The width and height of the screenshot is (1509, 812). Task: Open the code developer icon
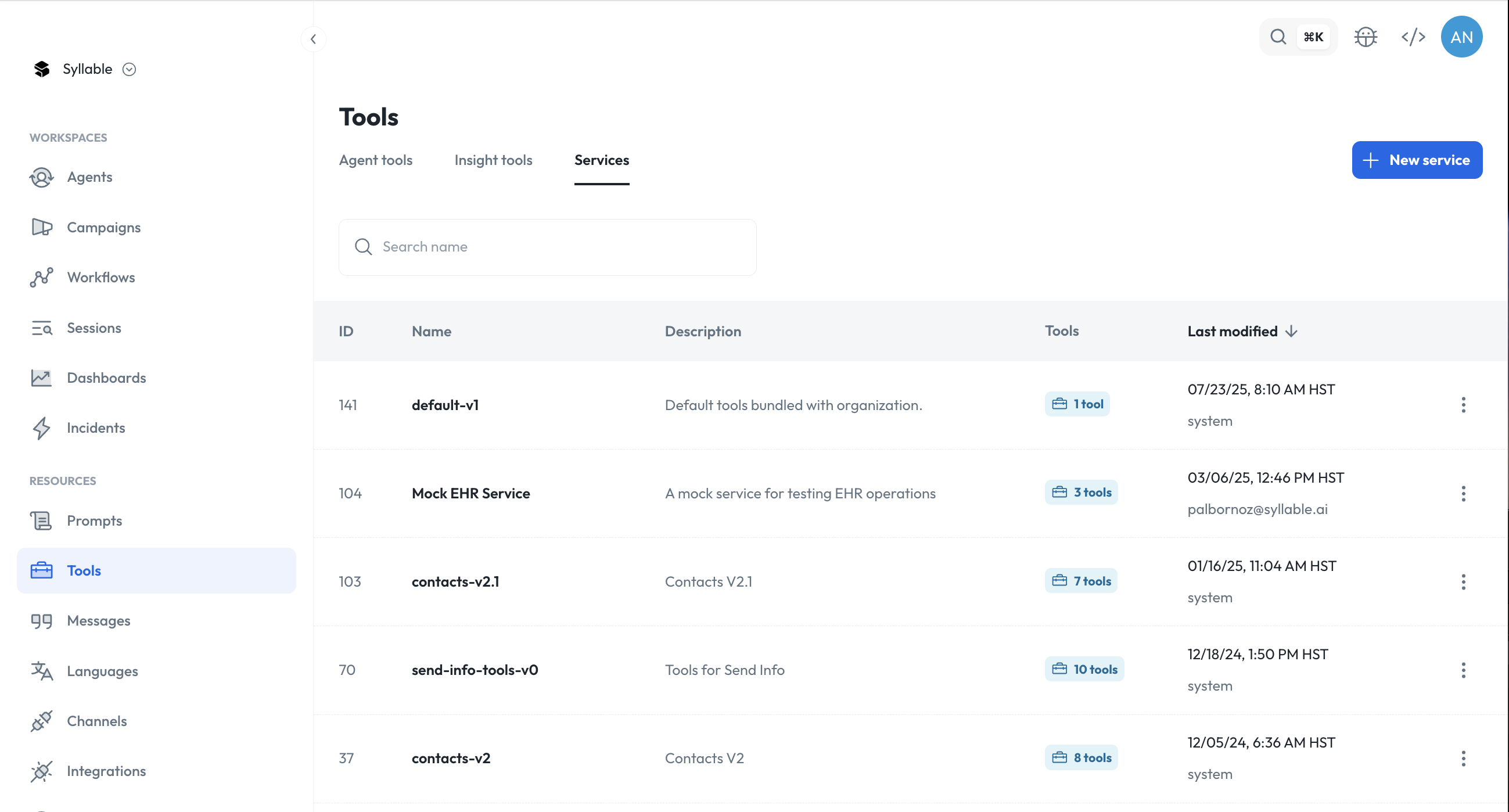(1413, 37)
